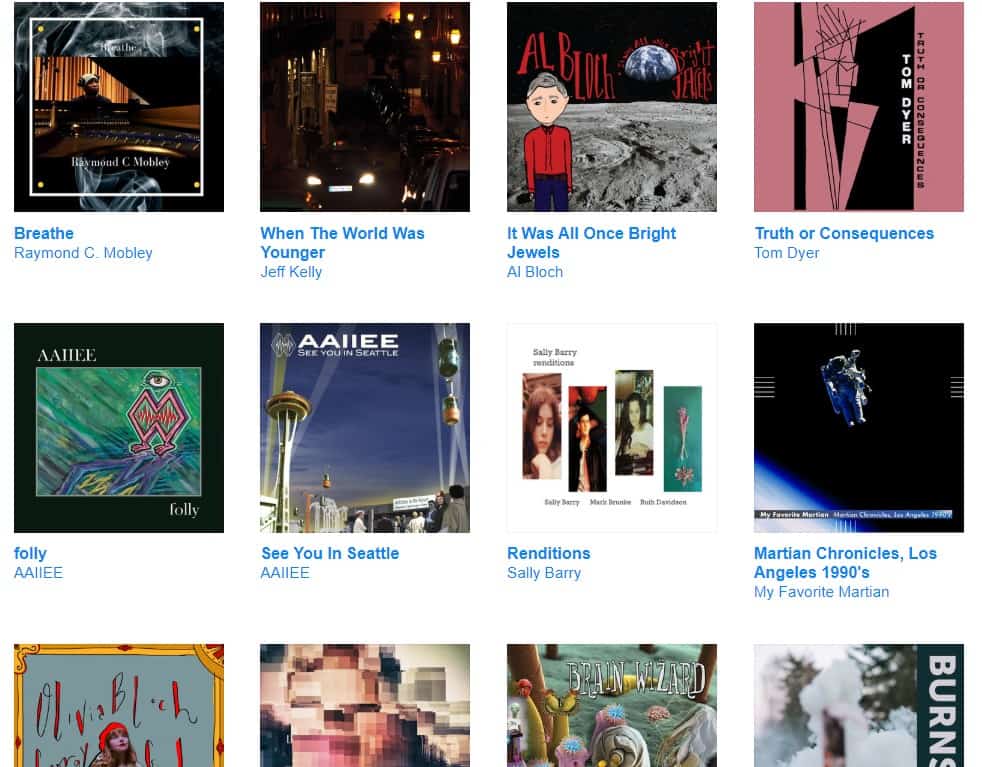Image resolution: width=982 pixels, height=767 pixels.
Task: Open the pixelated face album cover
Action: tap(365, 706)
